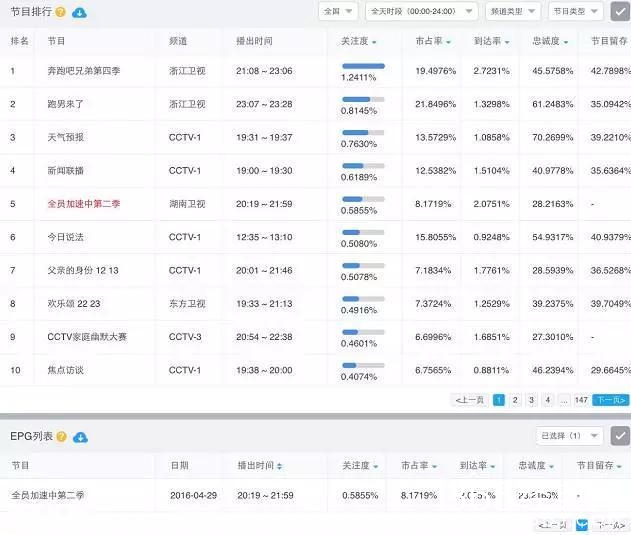The width and height of the screenshot is (631, 535).
Task: Download the EPG列表 data via cloud icon
Action: point(80,437)
